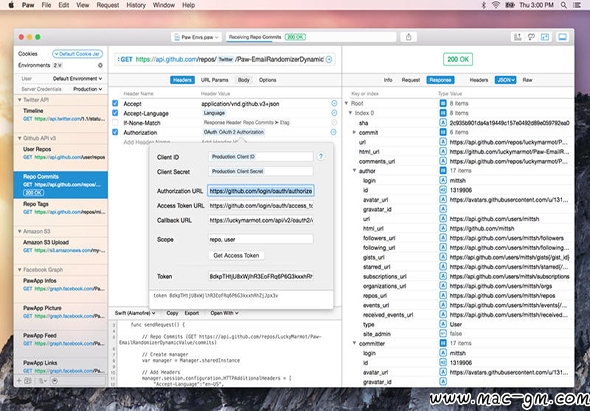Add a new request with the plus icon

pyautogui.click(x=18, y=381)
